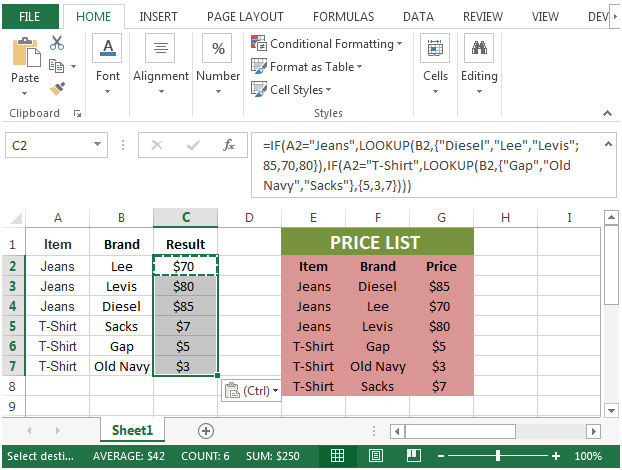Click the 100% zoom level
Image resolution: width=622 pixels, height=470 pixels.
tap(588, 456)
